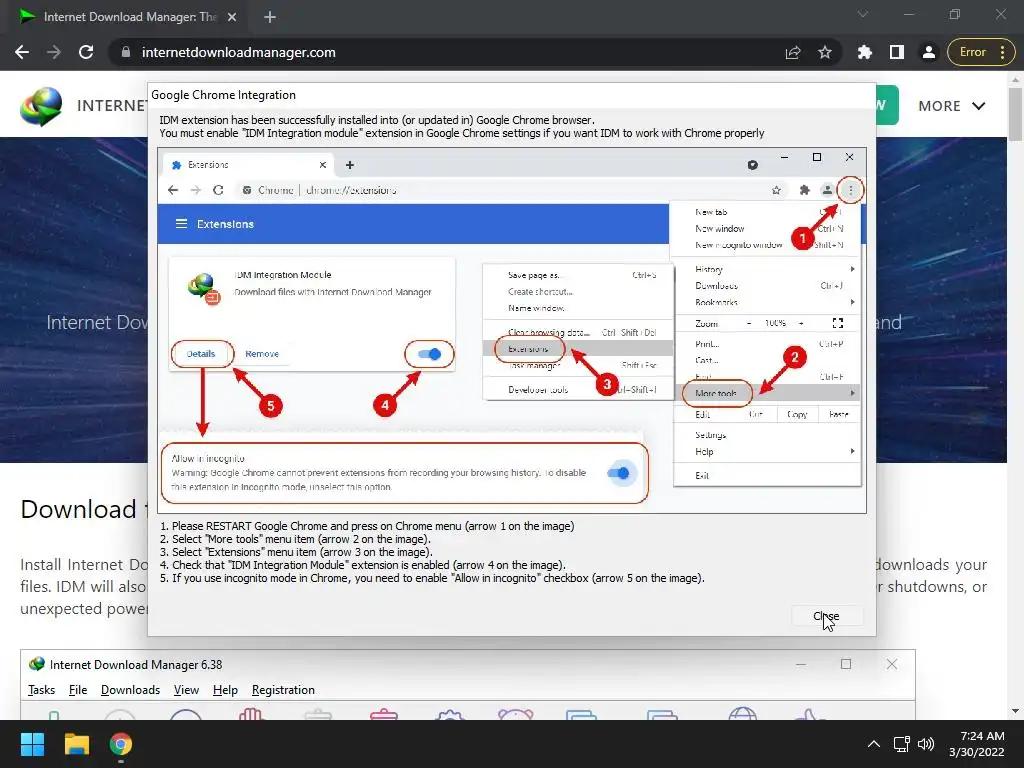This screenshot has height=768, width=1024.
Task: Close the Internet Download Manager 6.38 window
Action: click(x=891, y=664)
